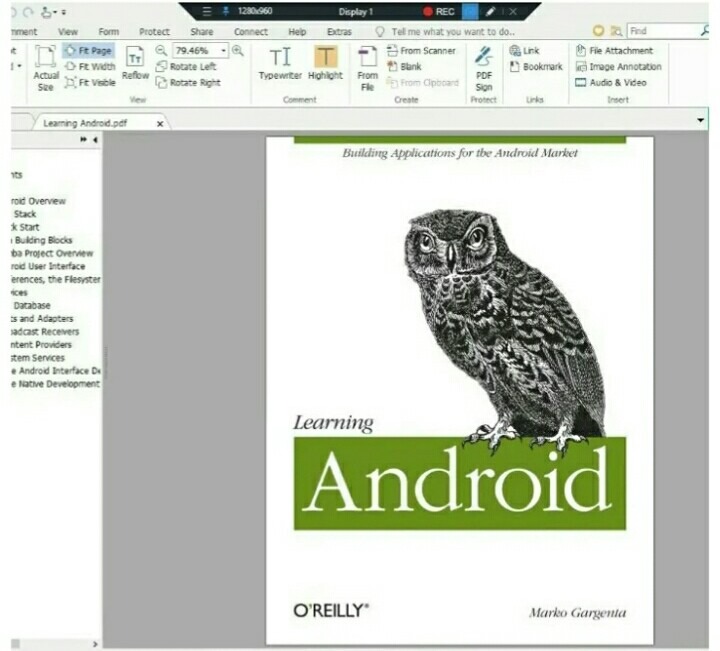
Task: Open the Database bookmark
Action: click(32, 305)
